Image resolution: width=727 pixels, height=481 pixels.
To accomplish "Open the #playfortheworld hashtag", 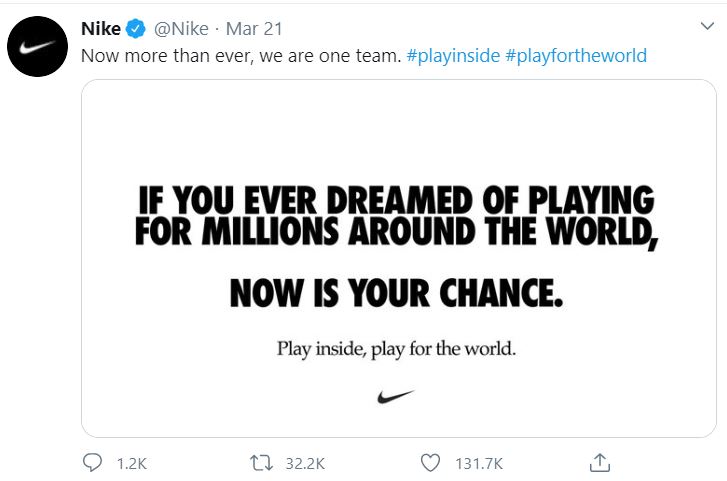I will click(576, 56).
